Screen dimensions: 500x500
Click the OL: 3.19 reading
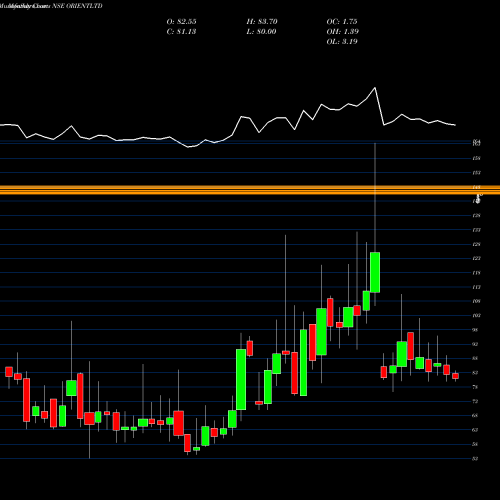(x=342, y=42)
